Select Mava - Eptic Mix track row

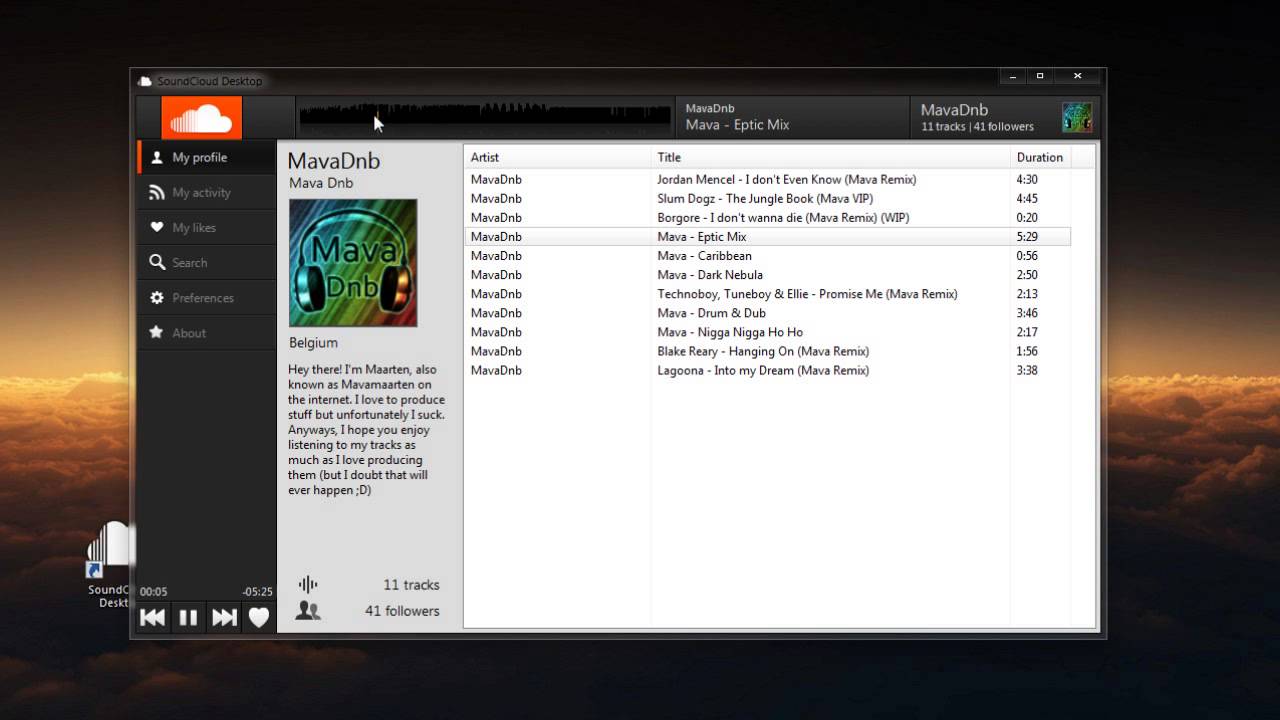pyautogui.click(x=767, y=236)
